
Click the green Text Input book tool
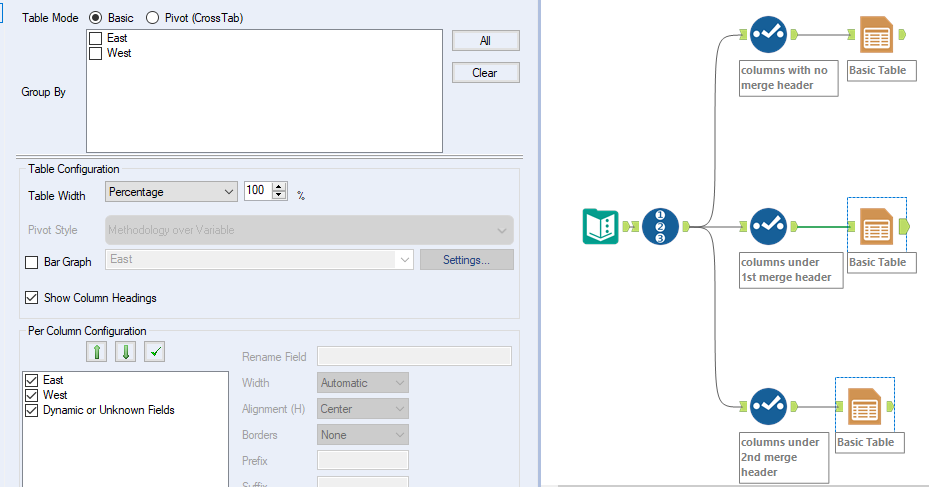(600, 226)
